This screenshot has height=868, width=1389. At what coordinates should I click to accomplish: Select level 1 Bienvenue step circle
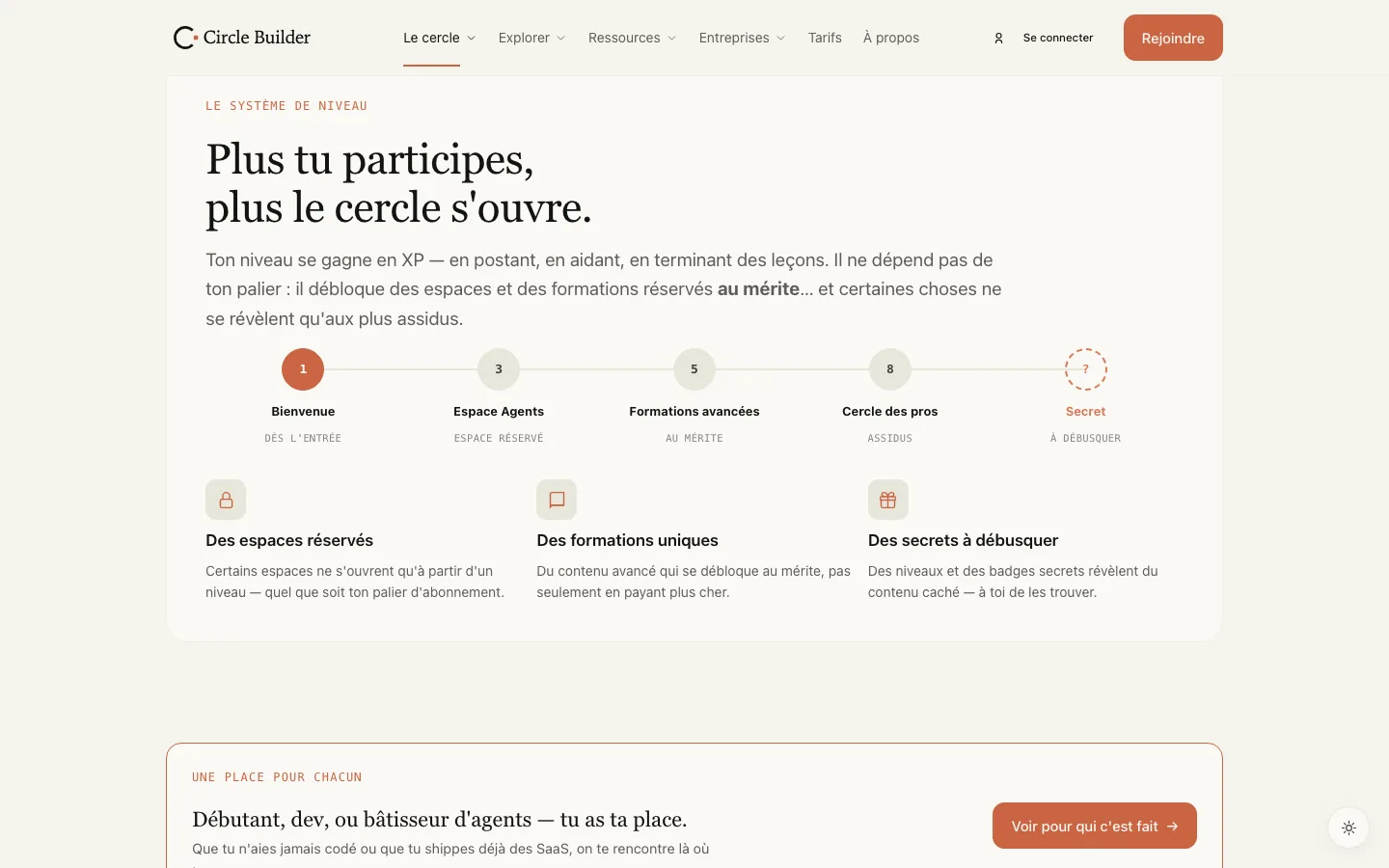(x=303, y=369)
